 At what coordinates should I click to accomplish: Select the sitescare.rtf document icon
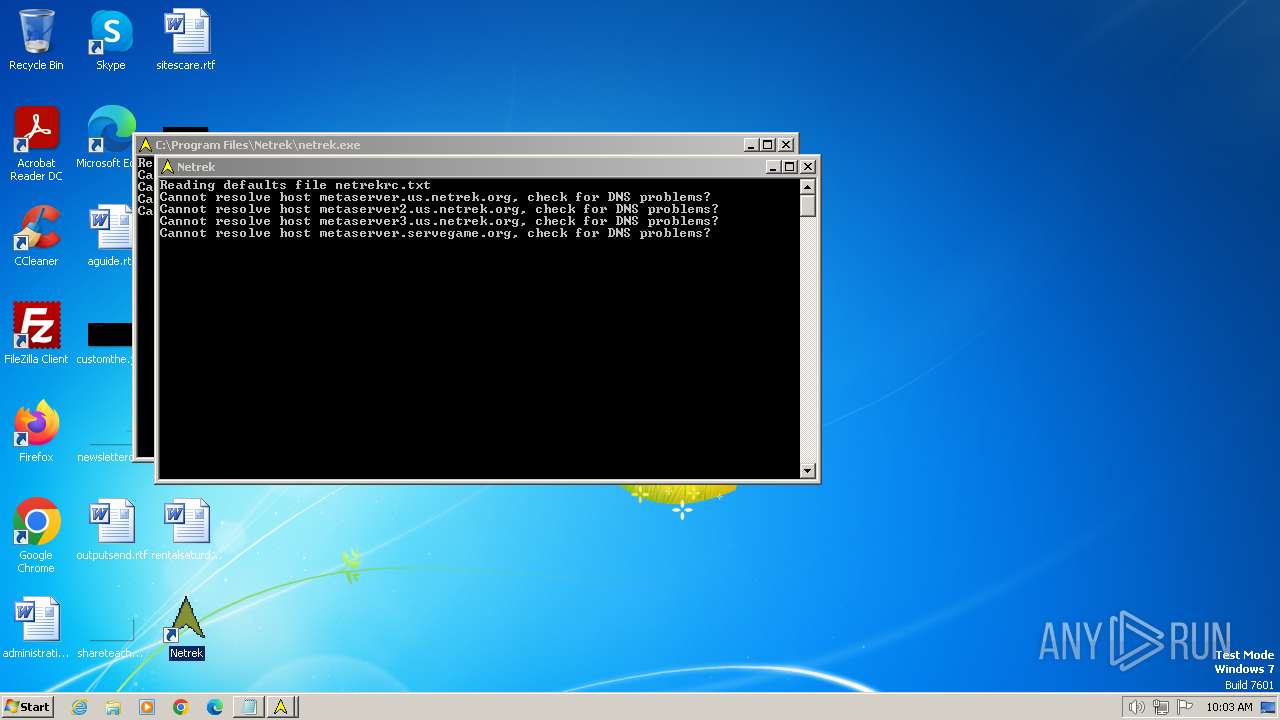(185, 40)
